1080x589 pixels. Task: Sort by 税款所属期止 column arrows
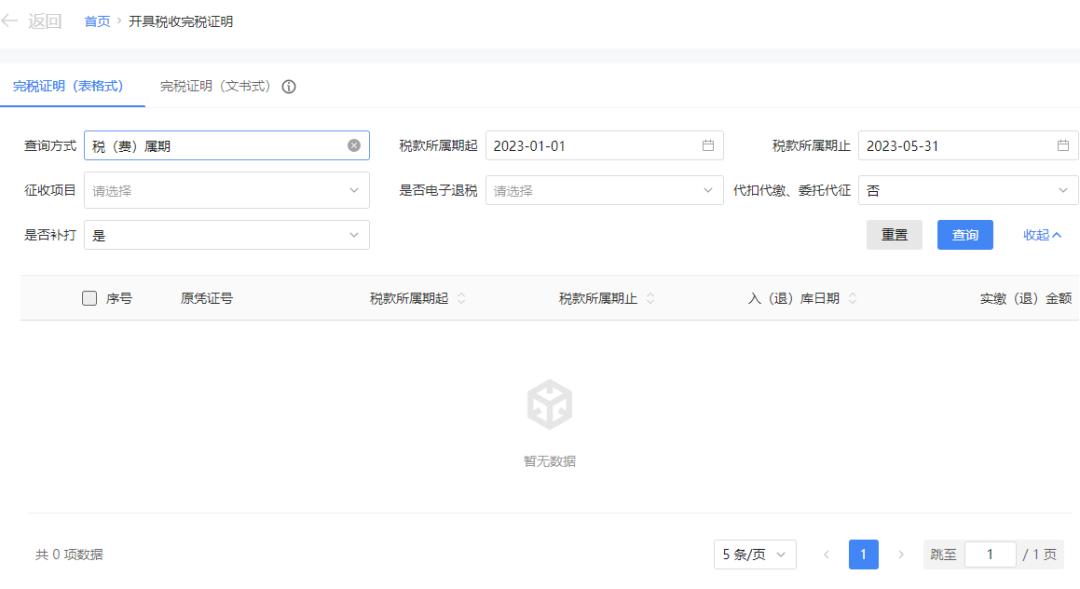click(x=650, y=298)
